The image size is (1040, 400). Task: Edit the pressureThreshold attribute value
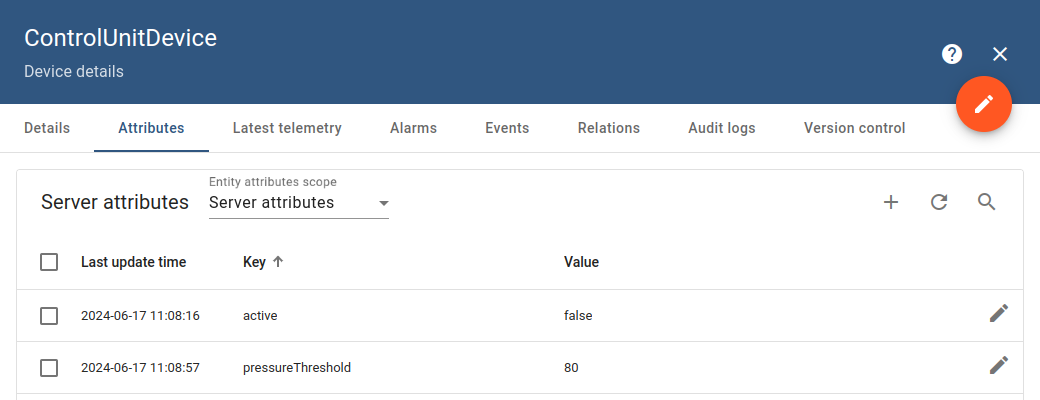998,366
